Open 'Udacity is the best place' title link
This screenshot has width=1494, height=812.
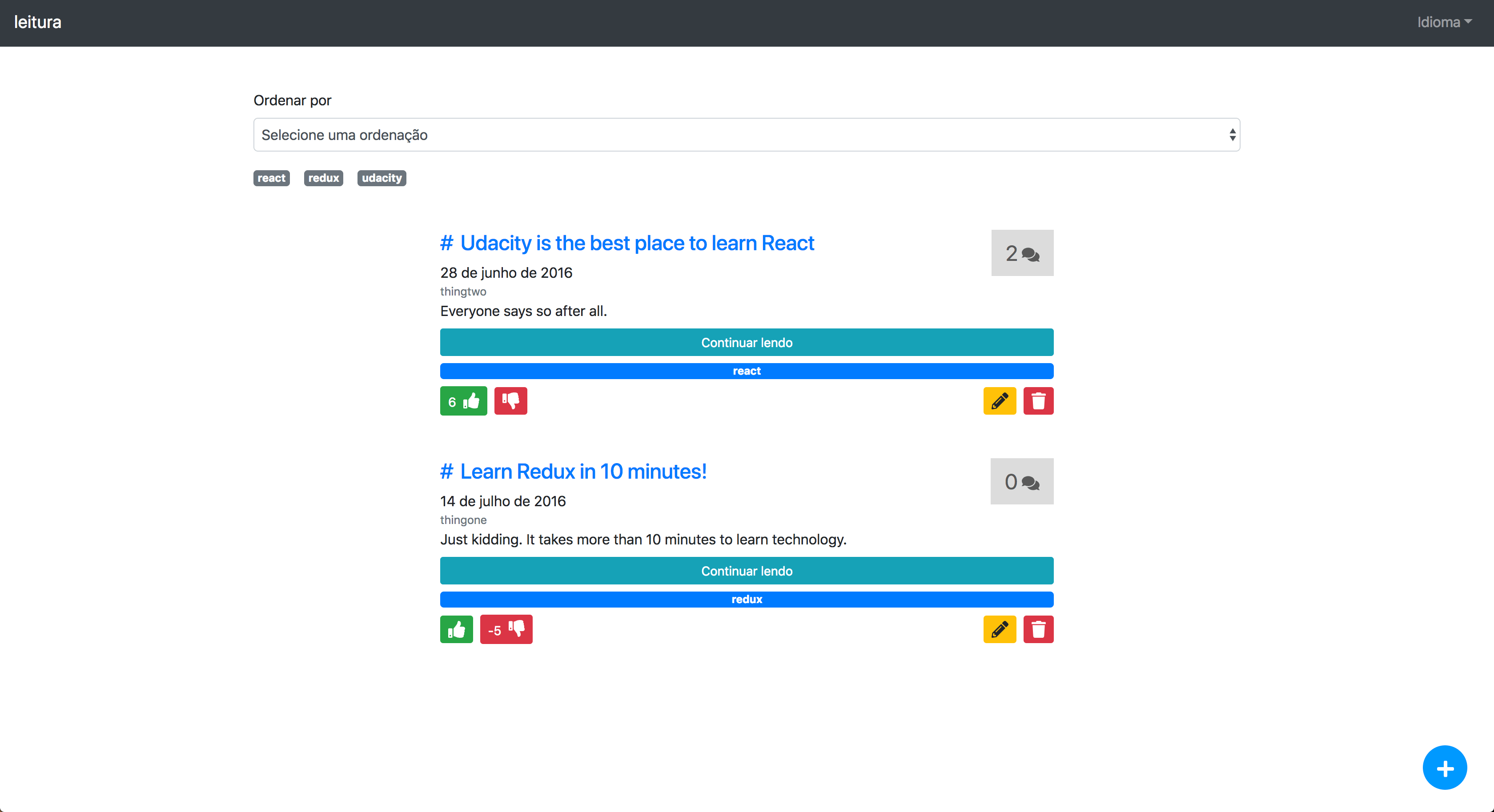[x=637, y=244]
